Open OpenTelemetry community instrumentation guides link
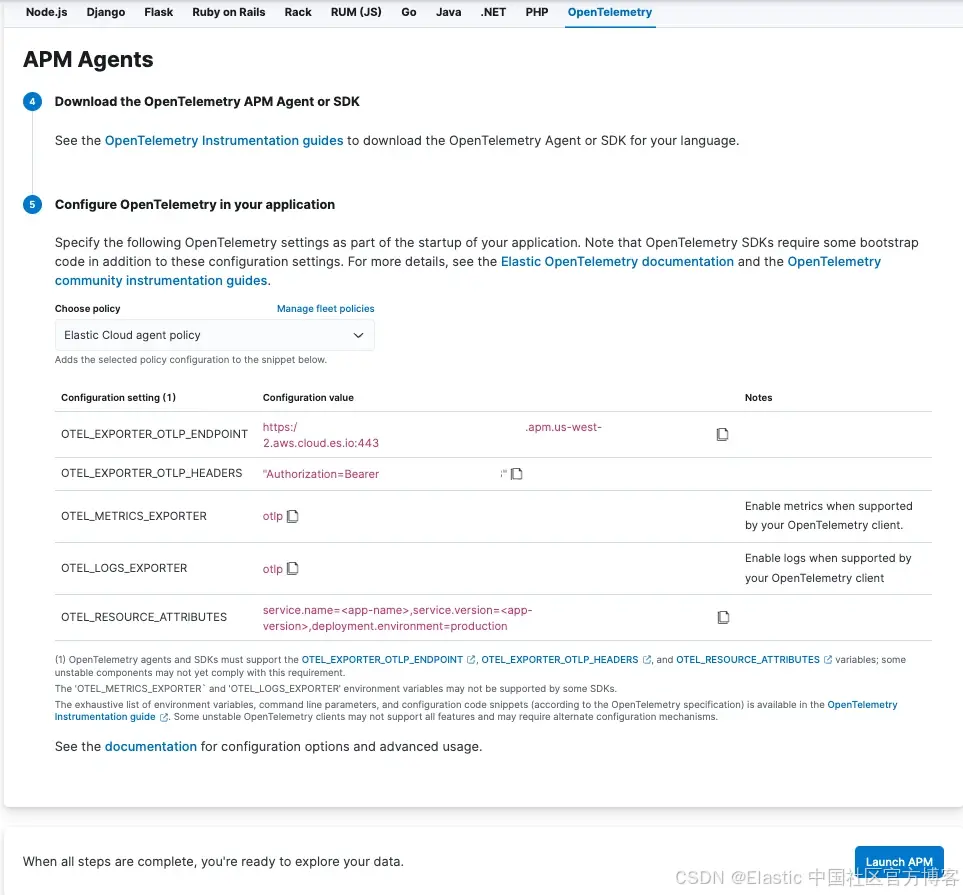Image resolution: width=963 pixels, height=895 pixels. coord(162,281)
